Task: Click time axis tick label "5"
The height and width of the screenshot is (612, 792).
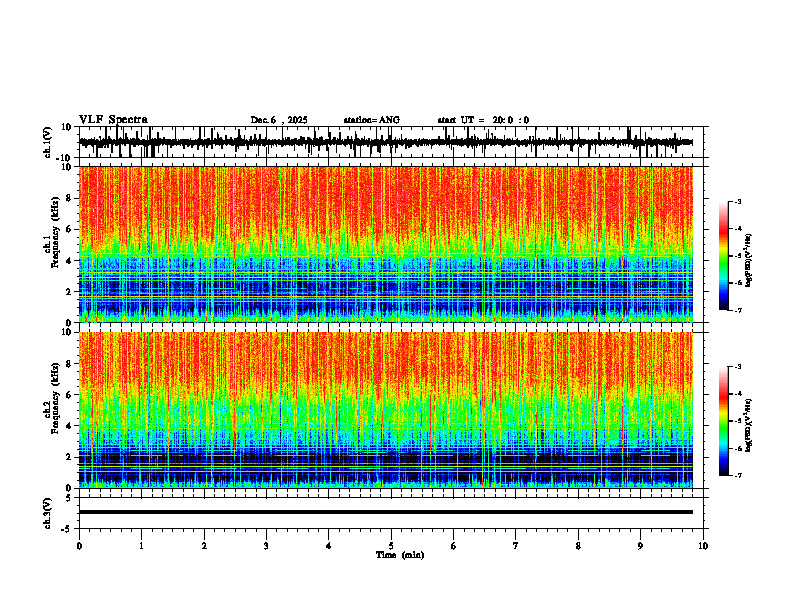Action: click(391, 546)
